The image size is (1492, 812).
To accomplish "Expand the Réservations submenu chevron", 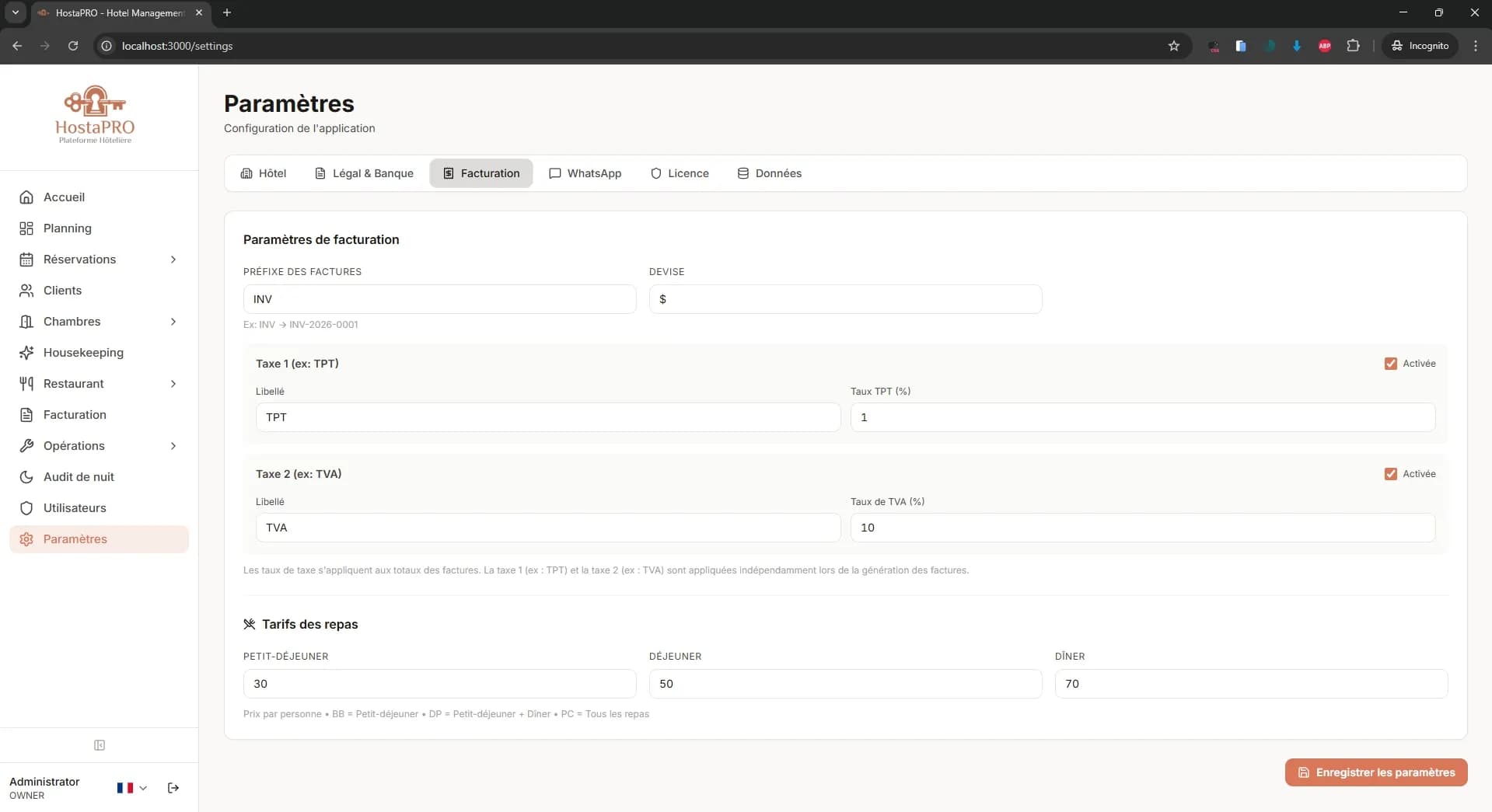I will [x=173, y=260].
